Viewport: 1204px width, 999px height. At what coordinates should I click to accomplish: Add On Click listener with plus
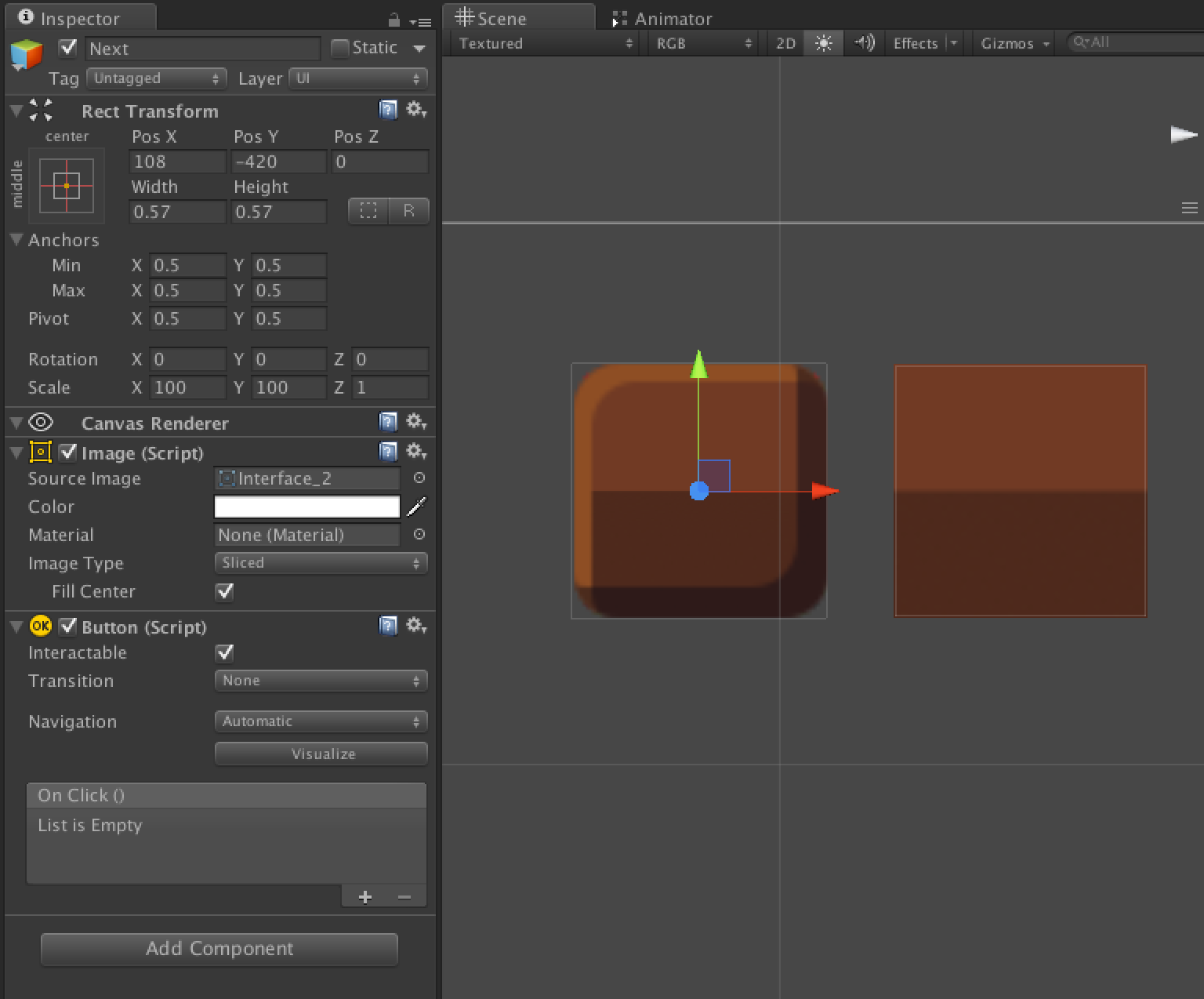point(364,897)
